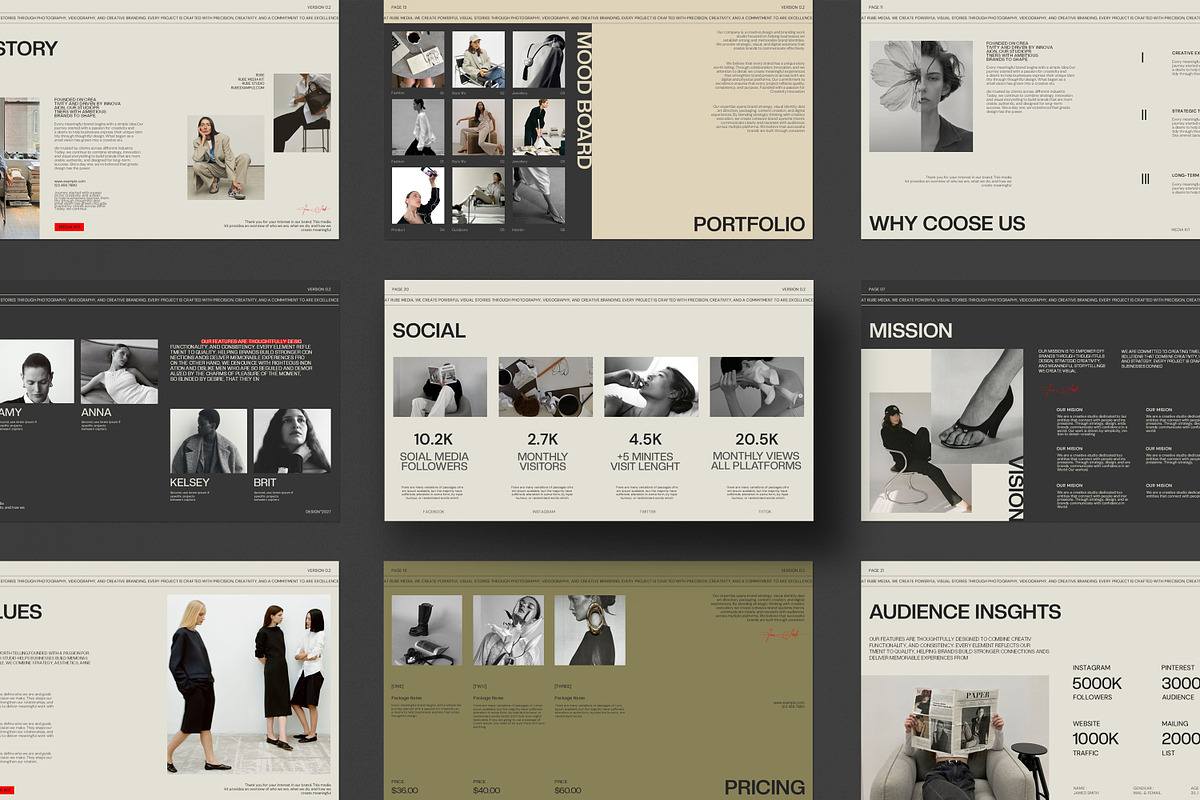Viewport: 1200px width, 800px height.
Task: Select the KELSEY team member name
Action: pos(190,482)
